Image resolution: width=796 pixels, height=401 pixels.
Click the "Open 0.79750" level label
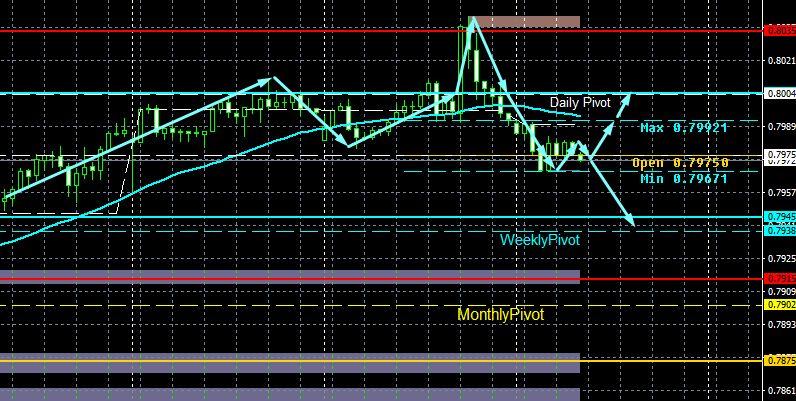click(680, 163)
